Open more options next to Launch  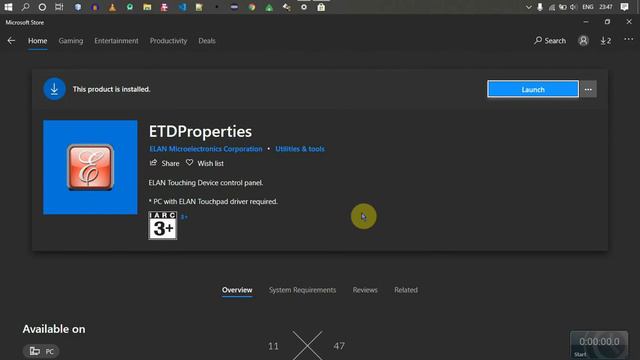[x=588, y=89]
